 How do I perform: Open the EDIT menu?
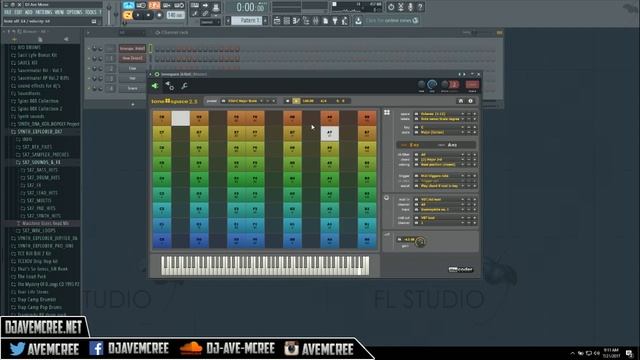(x=18, y=13)
